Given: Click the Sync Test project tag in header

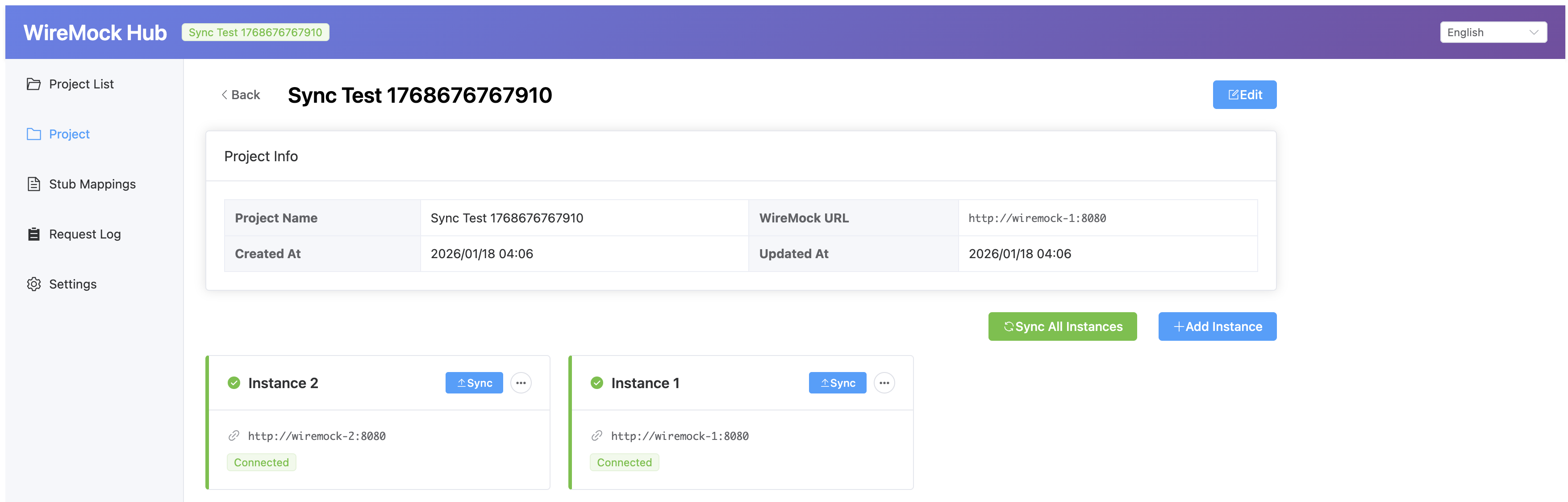Looking at the screenshot, I should coord(255,32).
